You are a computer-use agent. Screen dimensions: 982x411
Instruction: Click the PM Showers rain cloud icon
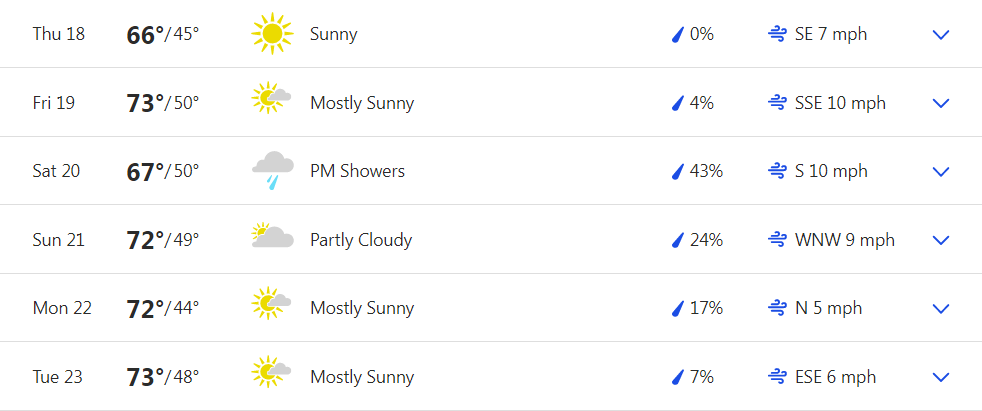pos(273,170)
